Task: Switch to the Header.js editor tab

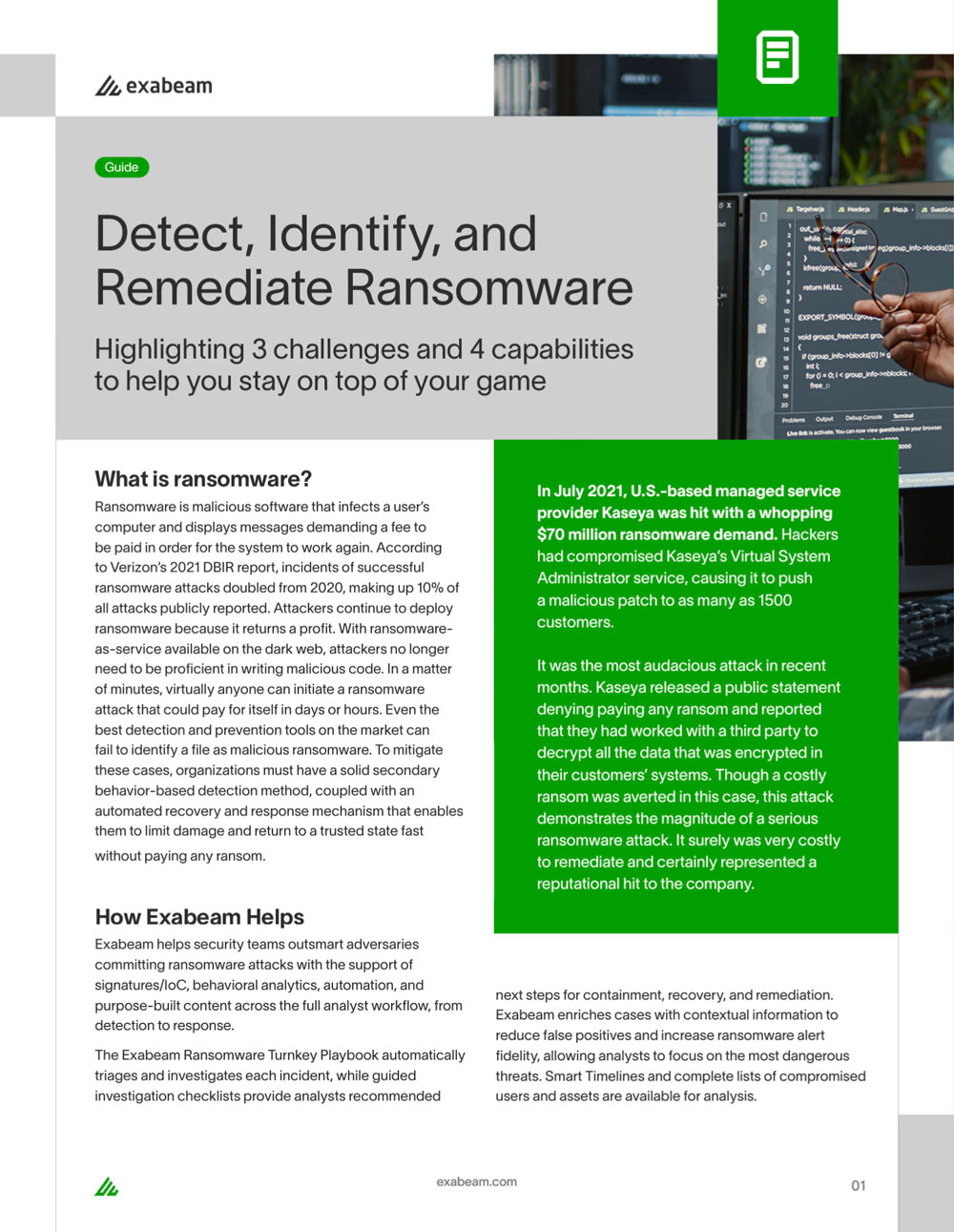Action: pos(853,209)
